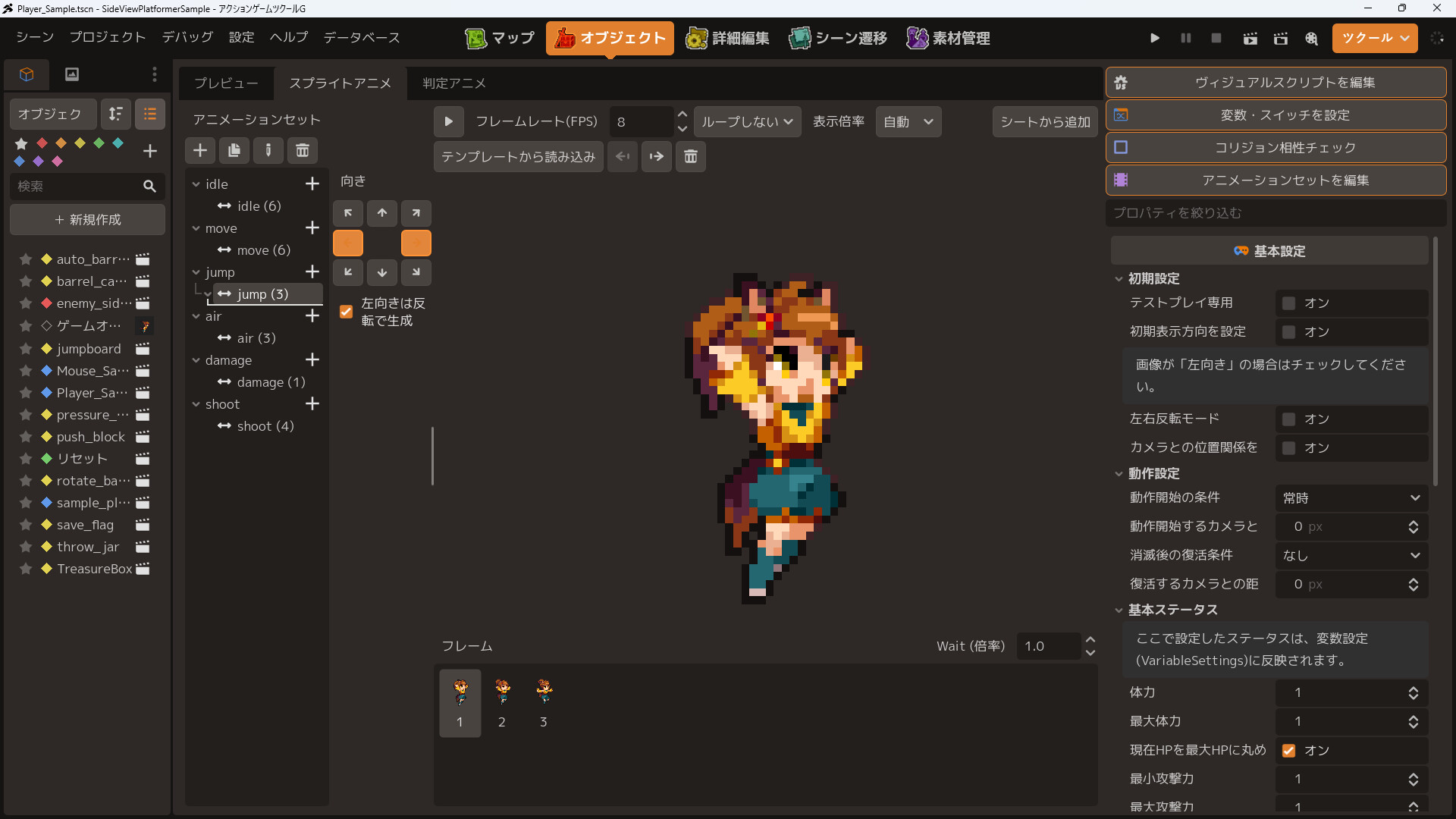Enable the 初期表示方向を設定 checkbox
Image resolution: width=1456 pixels, height=819 pixels.
[x=1288, y=332]
